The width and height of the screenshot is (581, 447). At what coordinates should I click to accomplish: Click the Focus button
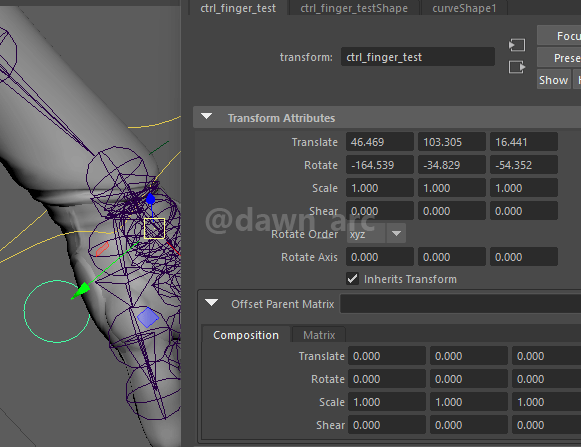coord(559,36)
